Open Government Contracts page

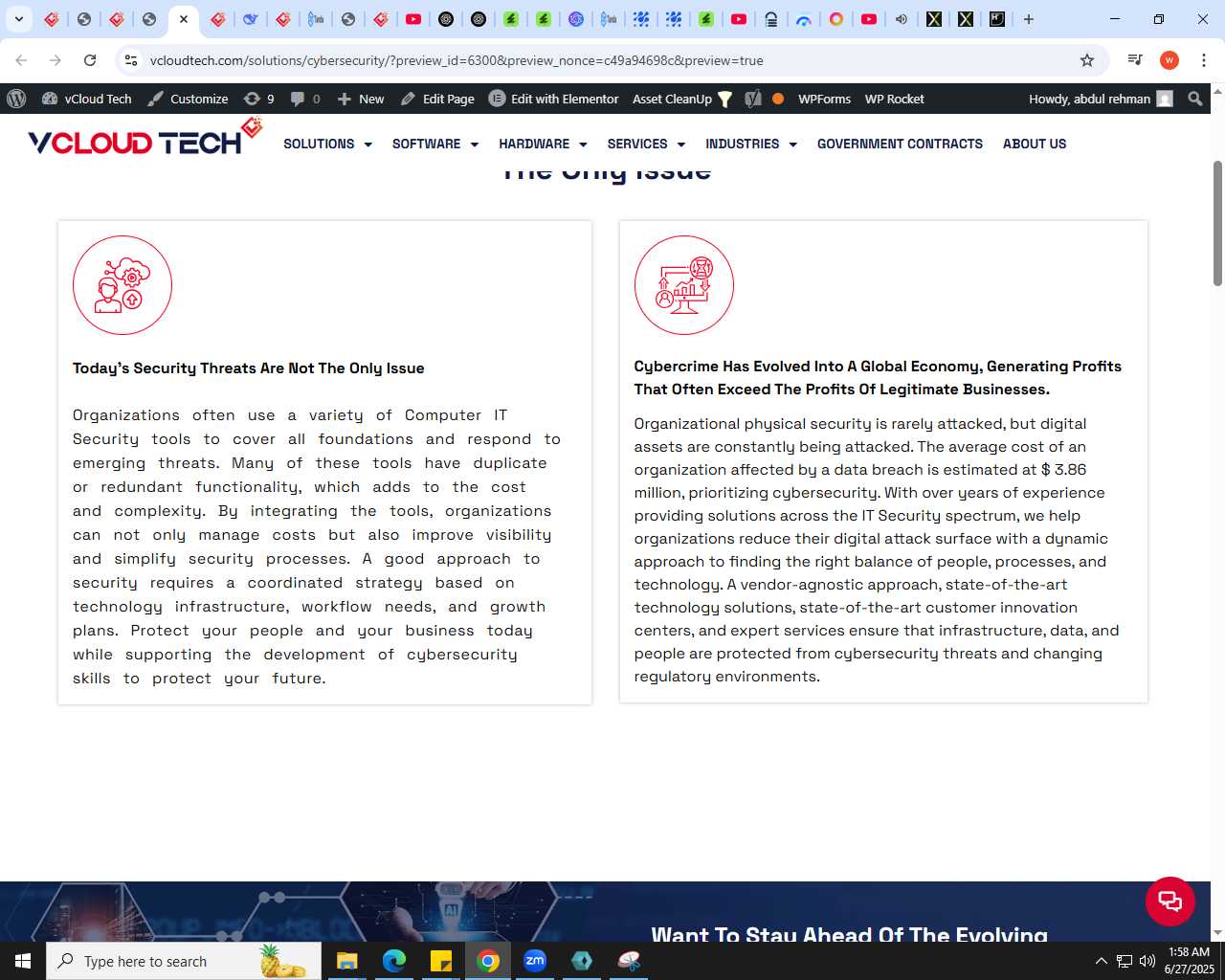(900, 144)
